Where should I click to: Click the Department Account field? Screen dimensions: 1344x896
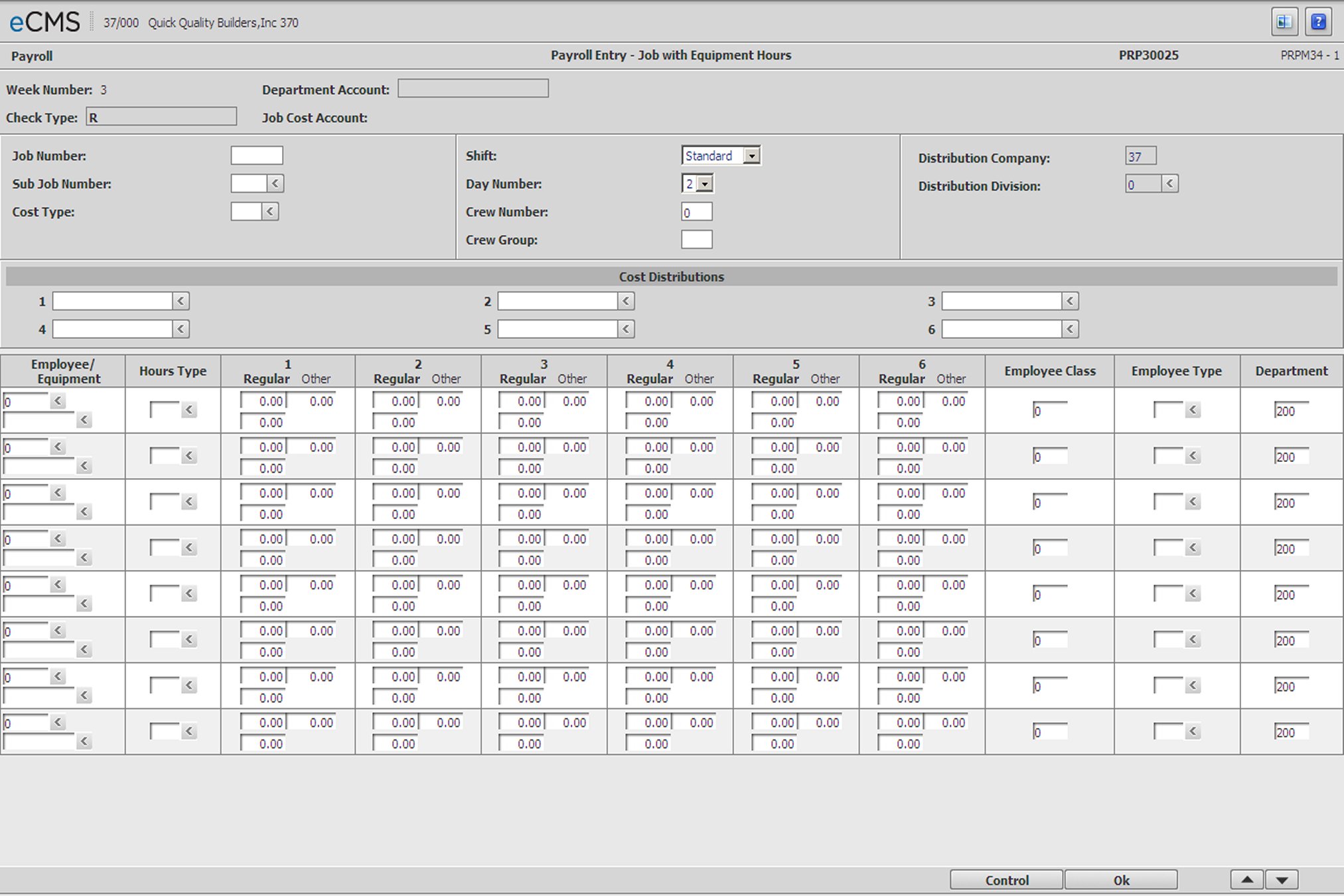click(x=473, y=89)
